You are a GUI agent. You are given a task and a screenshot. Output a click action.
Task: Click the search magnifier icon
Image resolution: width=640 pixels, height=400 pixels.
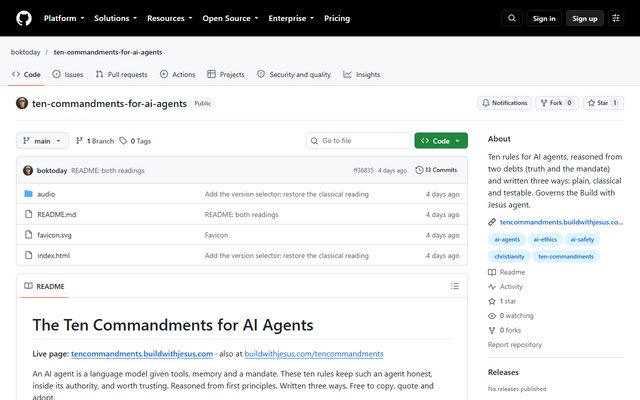[x=512, y=18]
